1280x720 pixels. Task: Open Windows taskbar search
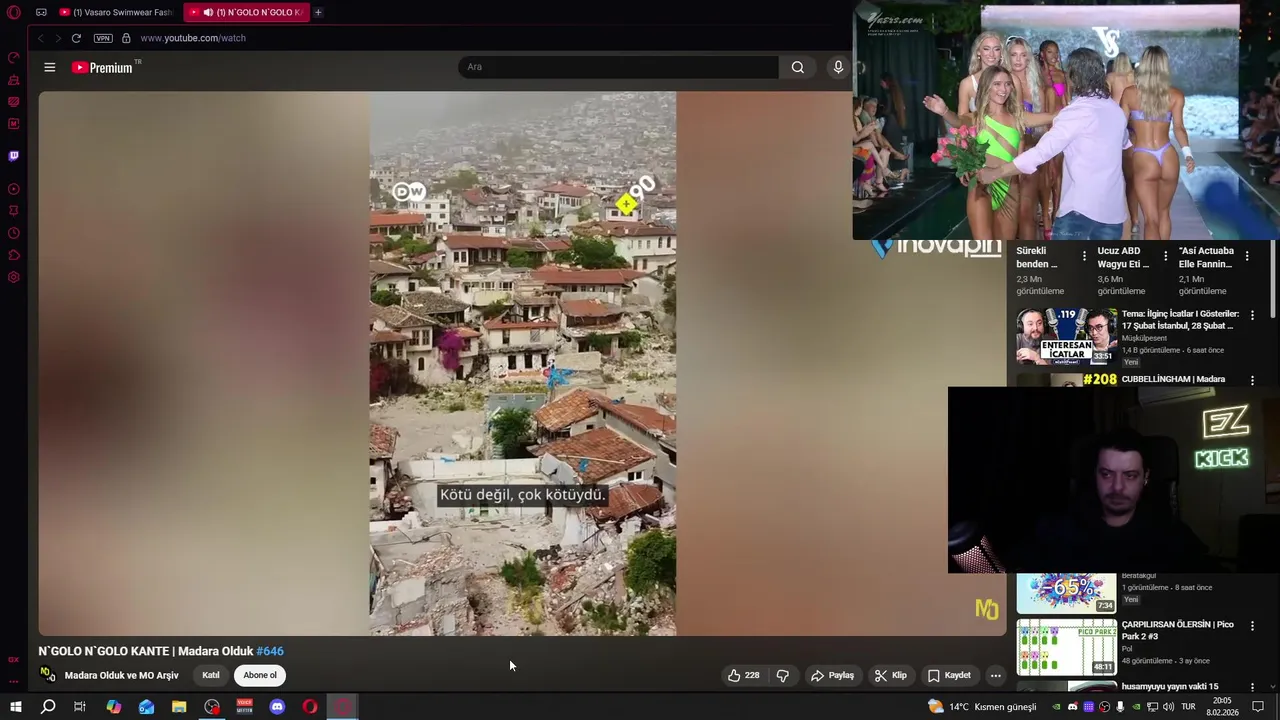pyautogui.click(x=47, y=707)
